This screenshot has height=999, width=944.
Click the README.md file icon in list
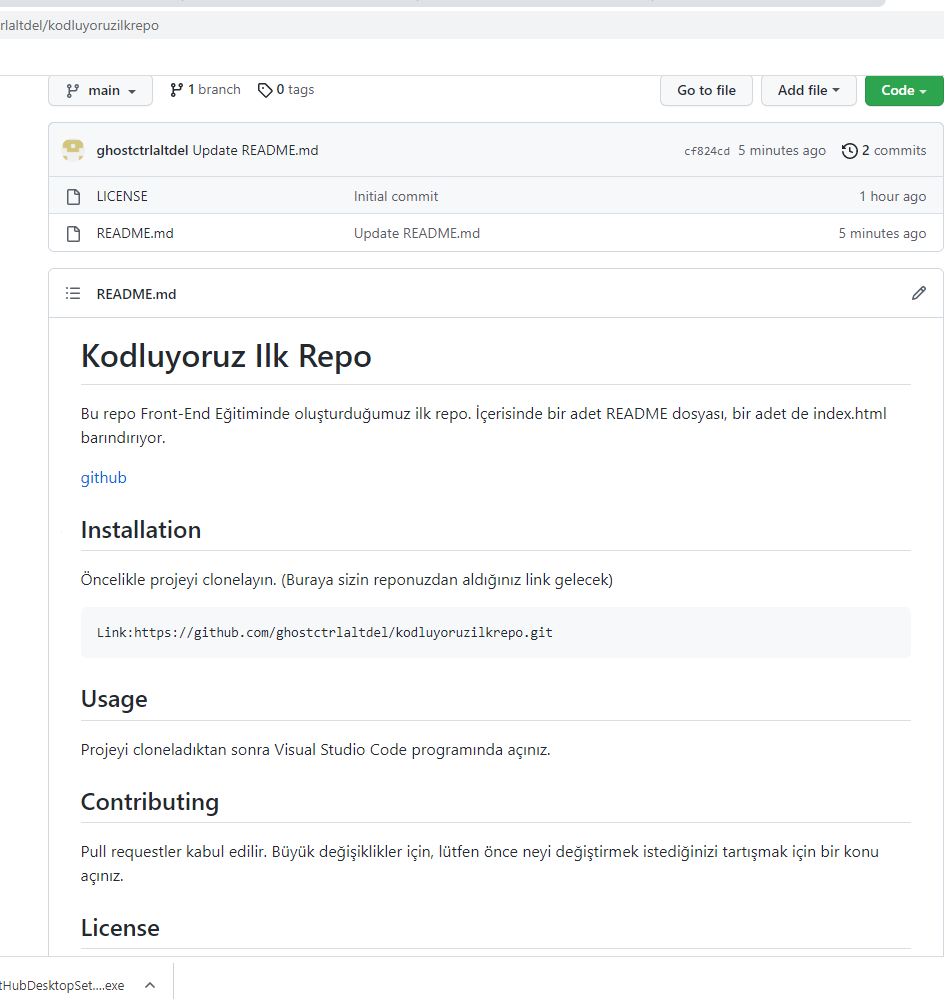click(x=73, y=234)
